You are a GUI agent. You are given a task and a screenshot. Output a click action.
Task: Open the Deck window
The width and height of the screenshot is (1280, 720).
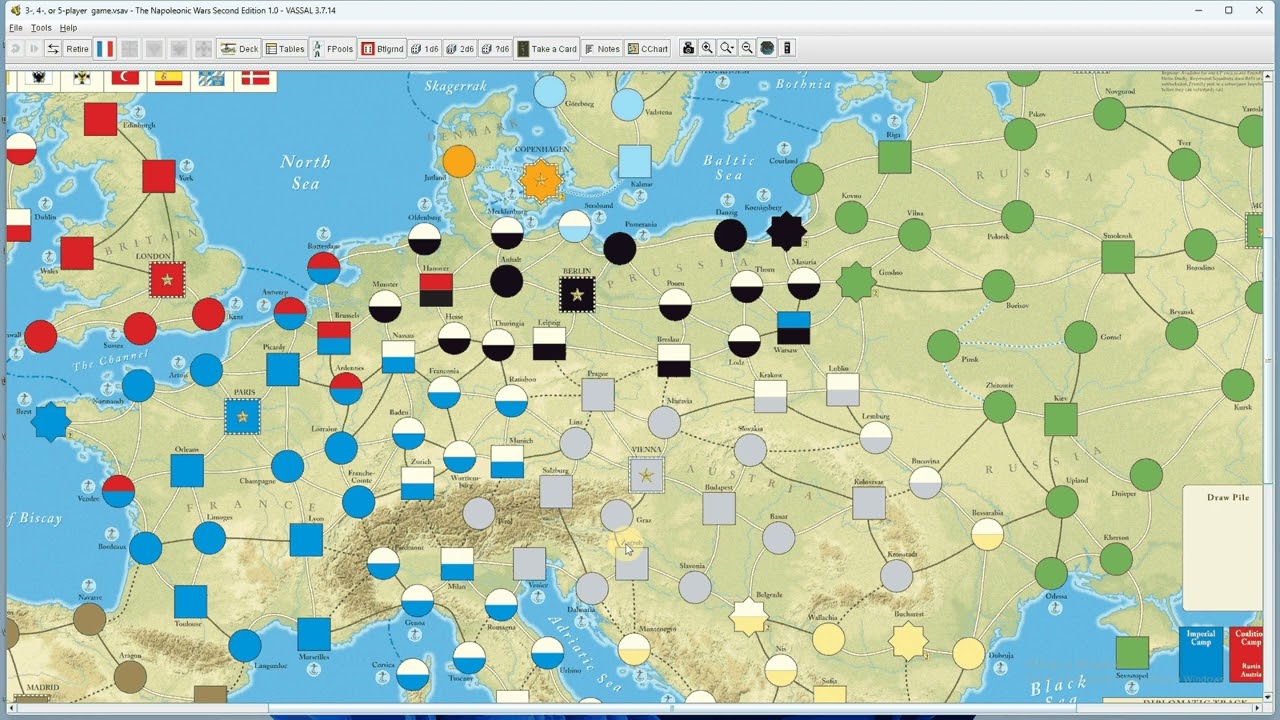click(x=239, y=48)
